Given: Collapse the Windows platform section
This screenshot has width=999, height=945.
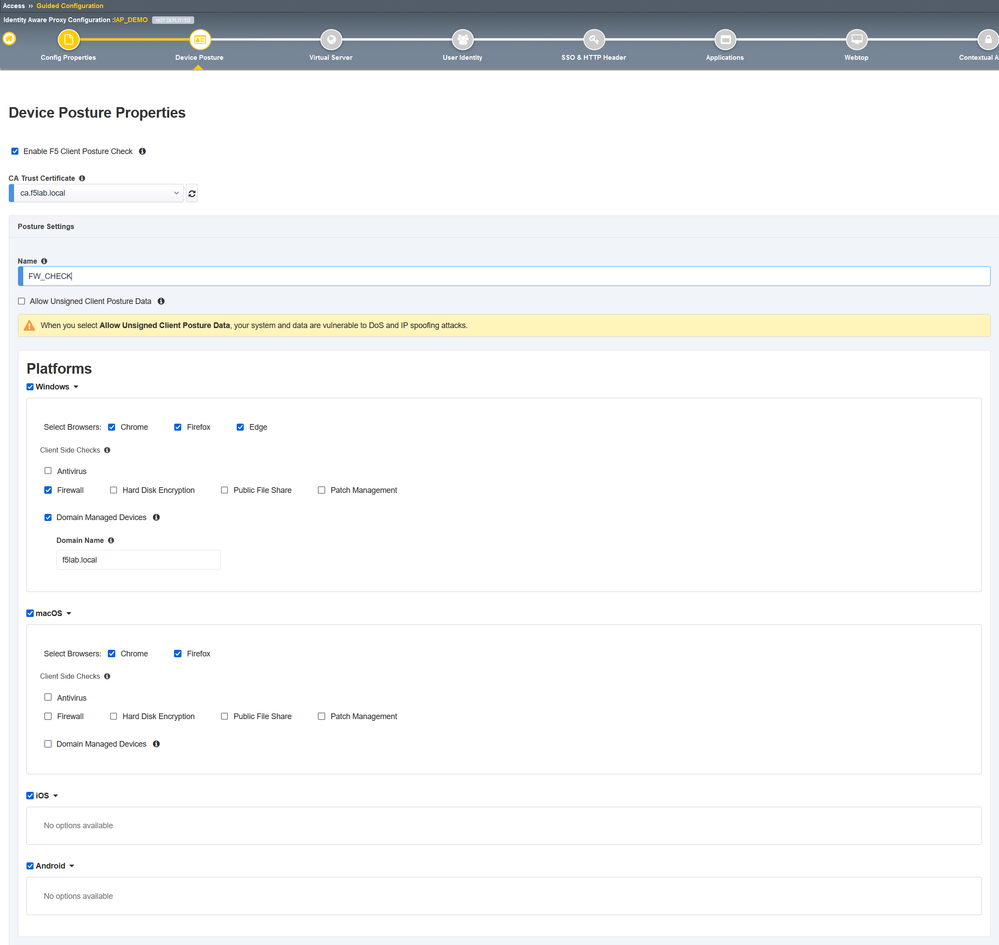Looking at the screenshot, I should [76, 387].
